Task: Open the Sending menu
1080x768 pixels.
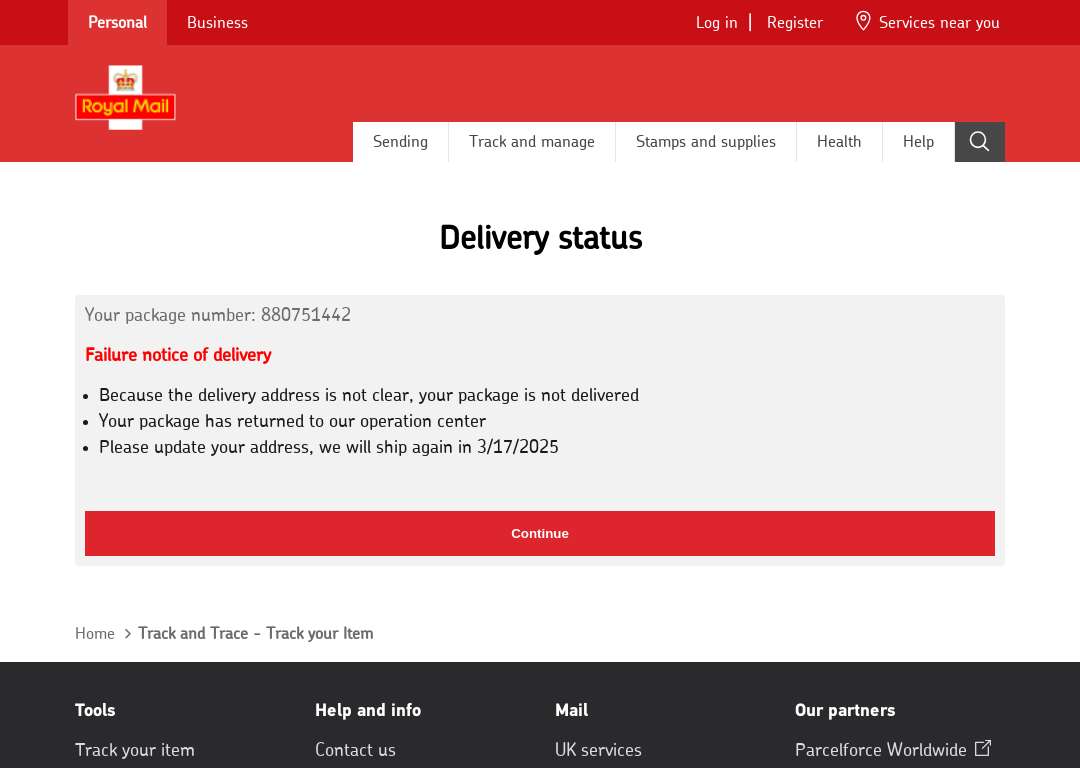Action: pos(400,142)
